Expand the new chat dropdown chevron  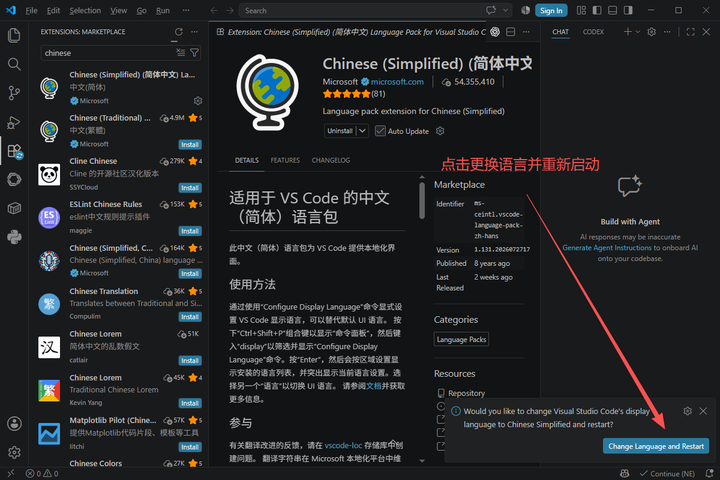click(638, 32)
